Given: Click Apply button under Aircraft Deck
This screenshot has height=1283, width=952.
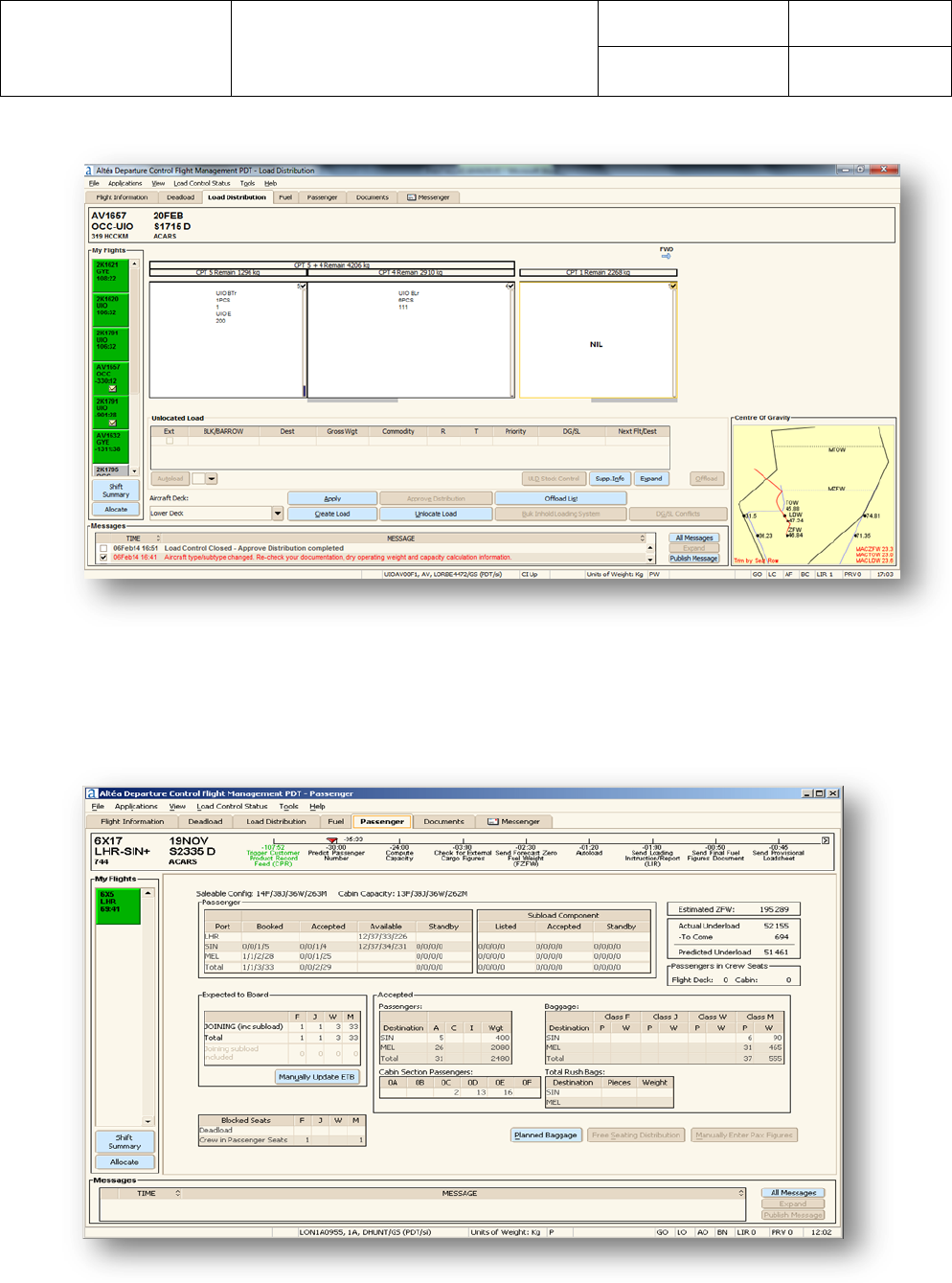Looking at the screenshot, I should coord(332,498).
